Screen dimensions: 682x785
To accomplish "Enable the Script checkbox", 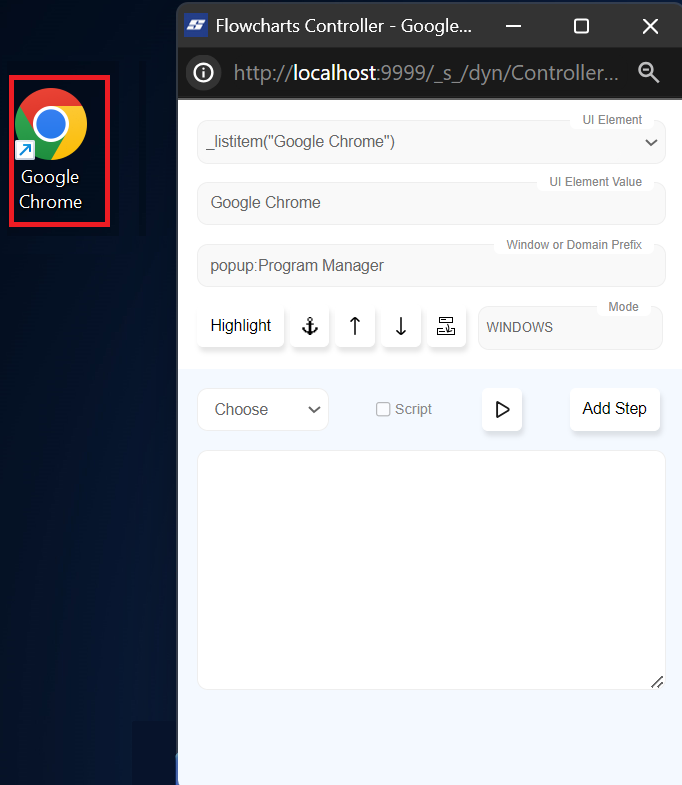I will pyautogui.click(x=383, y=409).
